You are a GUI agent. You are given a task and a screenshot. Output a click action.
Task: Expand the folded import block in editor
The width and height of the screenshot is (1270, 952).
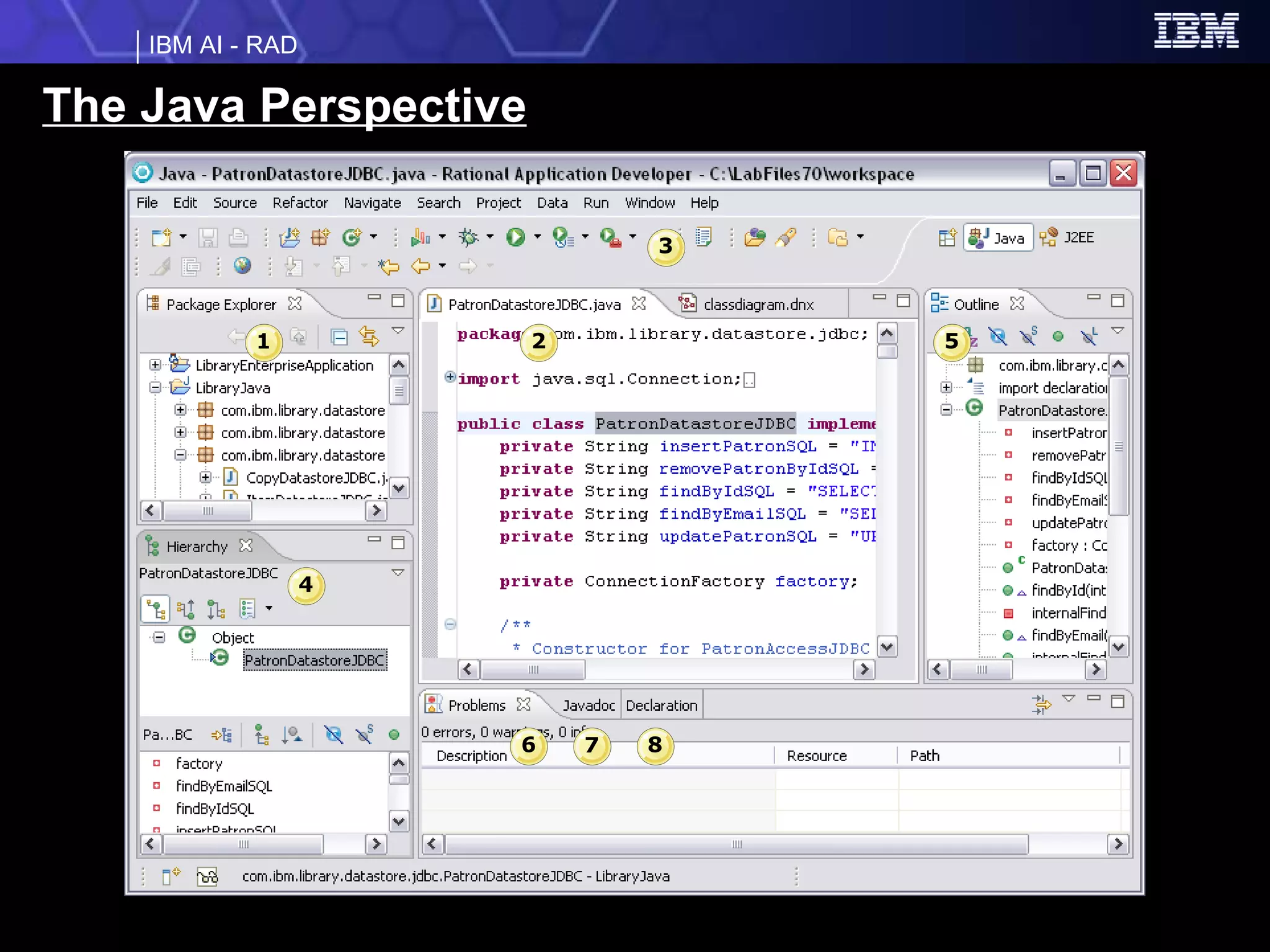pyautogui.click(x=450, y=376)
